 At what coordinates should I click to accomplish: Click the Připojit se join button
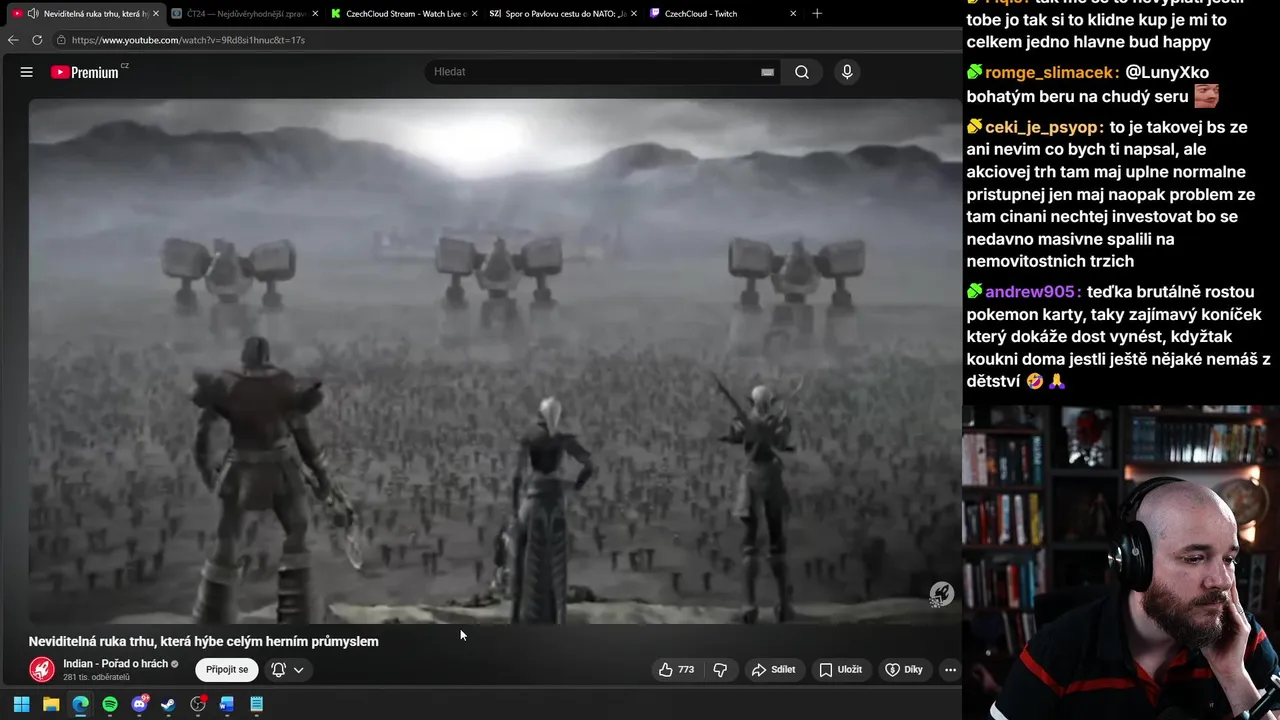[x=227, y=670]
